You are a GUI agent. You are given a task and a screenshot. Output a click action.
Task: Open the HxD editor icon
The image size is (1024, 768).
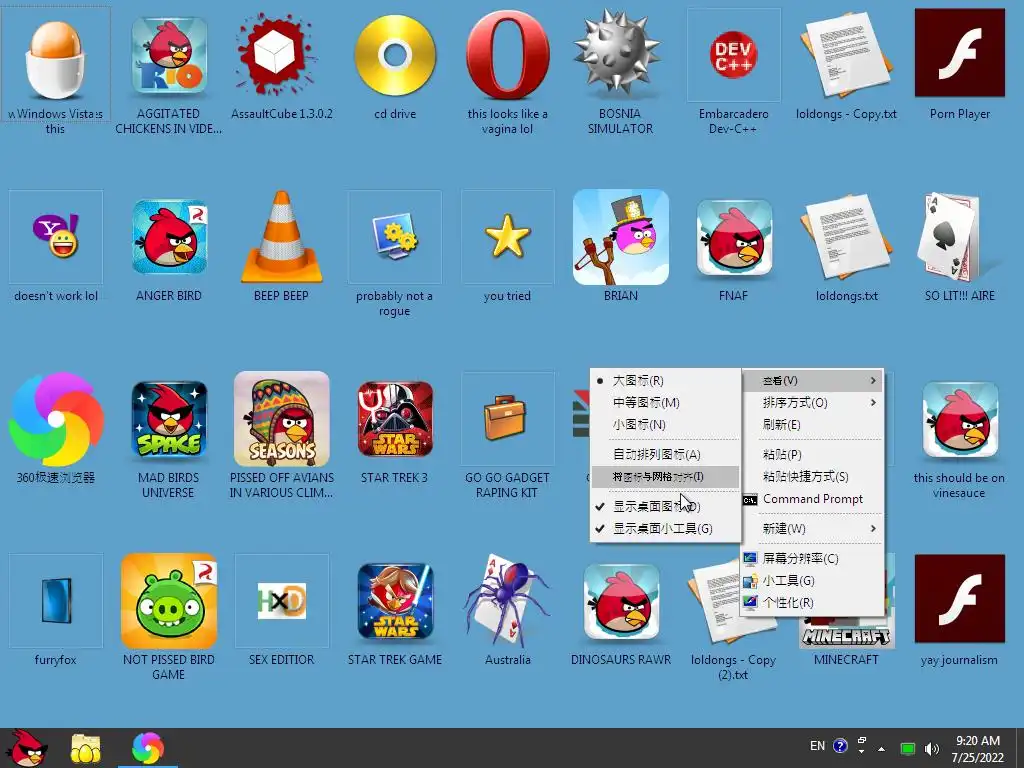pos(281,600)
